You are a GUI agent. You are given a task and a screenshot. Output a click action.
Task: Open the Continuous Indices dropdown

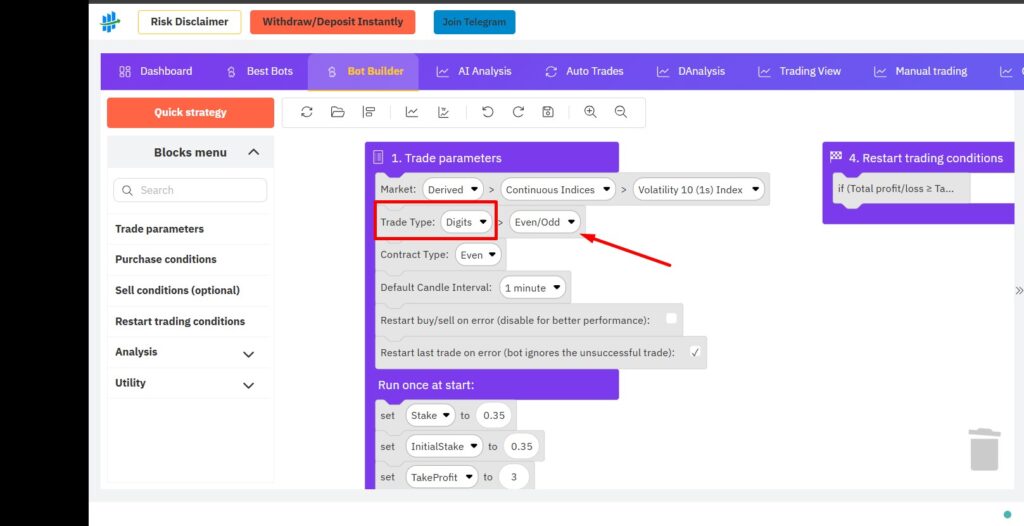click(558, 189)
